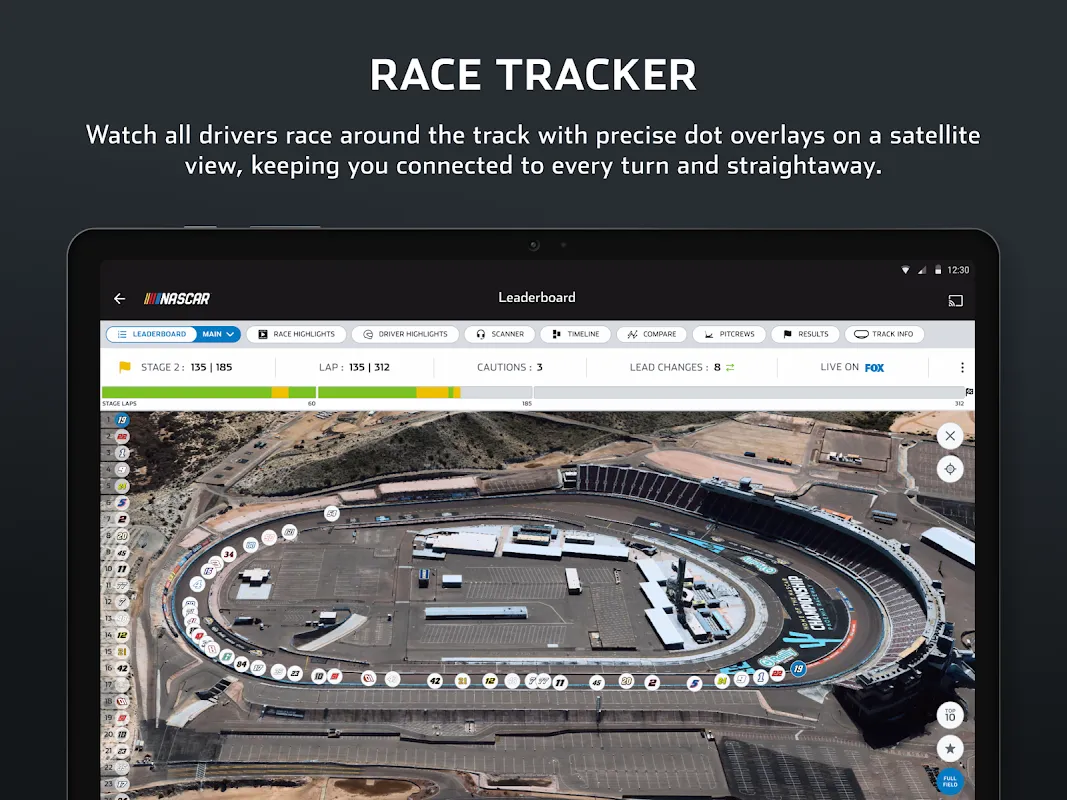
Task: Dismiss the track map with X button
Action: coord(949,435)
